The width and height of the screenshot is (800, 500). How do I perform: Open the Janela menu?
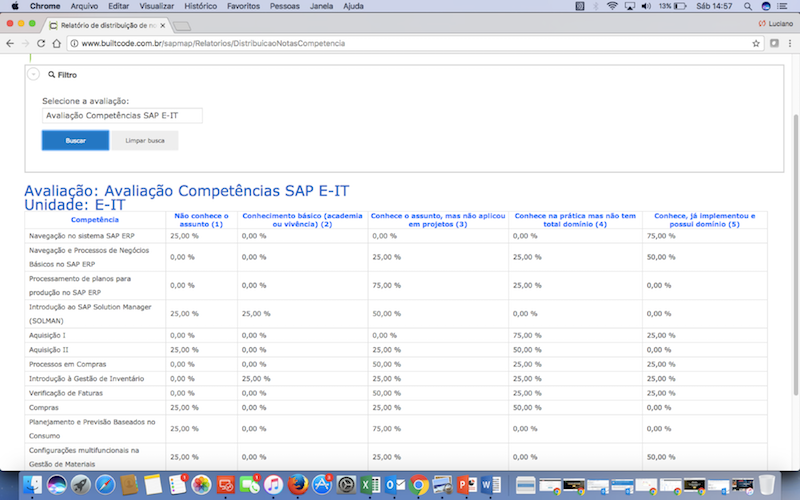tap(321, 6)
